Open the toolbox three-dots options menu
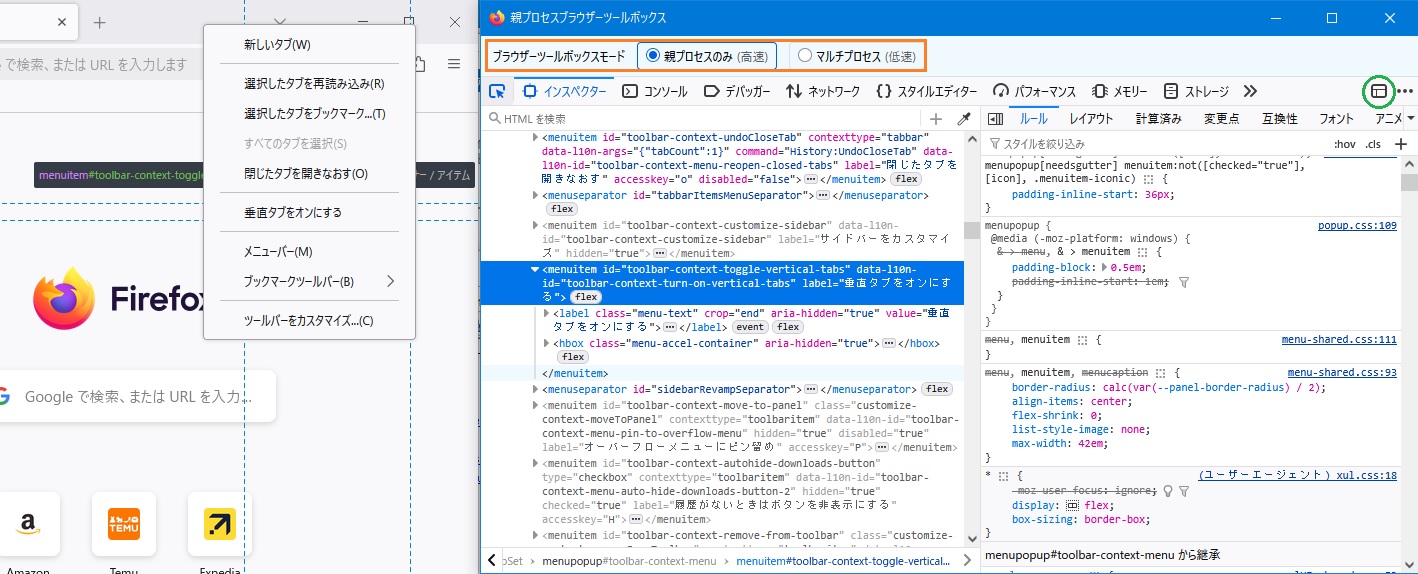 [x=1405, y=91]
